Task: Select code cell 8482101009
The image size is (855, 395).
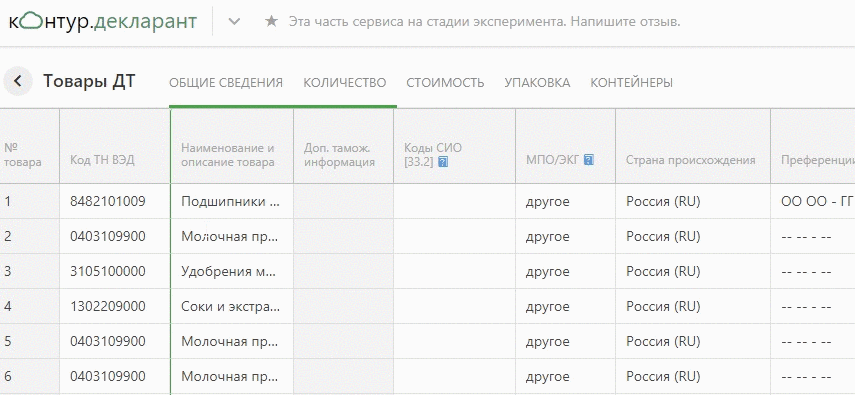Action: pyautogui.click(x=115, y=201)
